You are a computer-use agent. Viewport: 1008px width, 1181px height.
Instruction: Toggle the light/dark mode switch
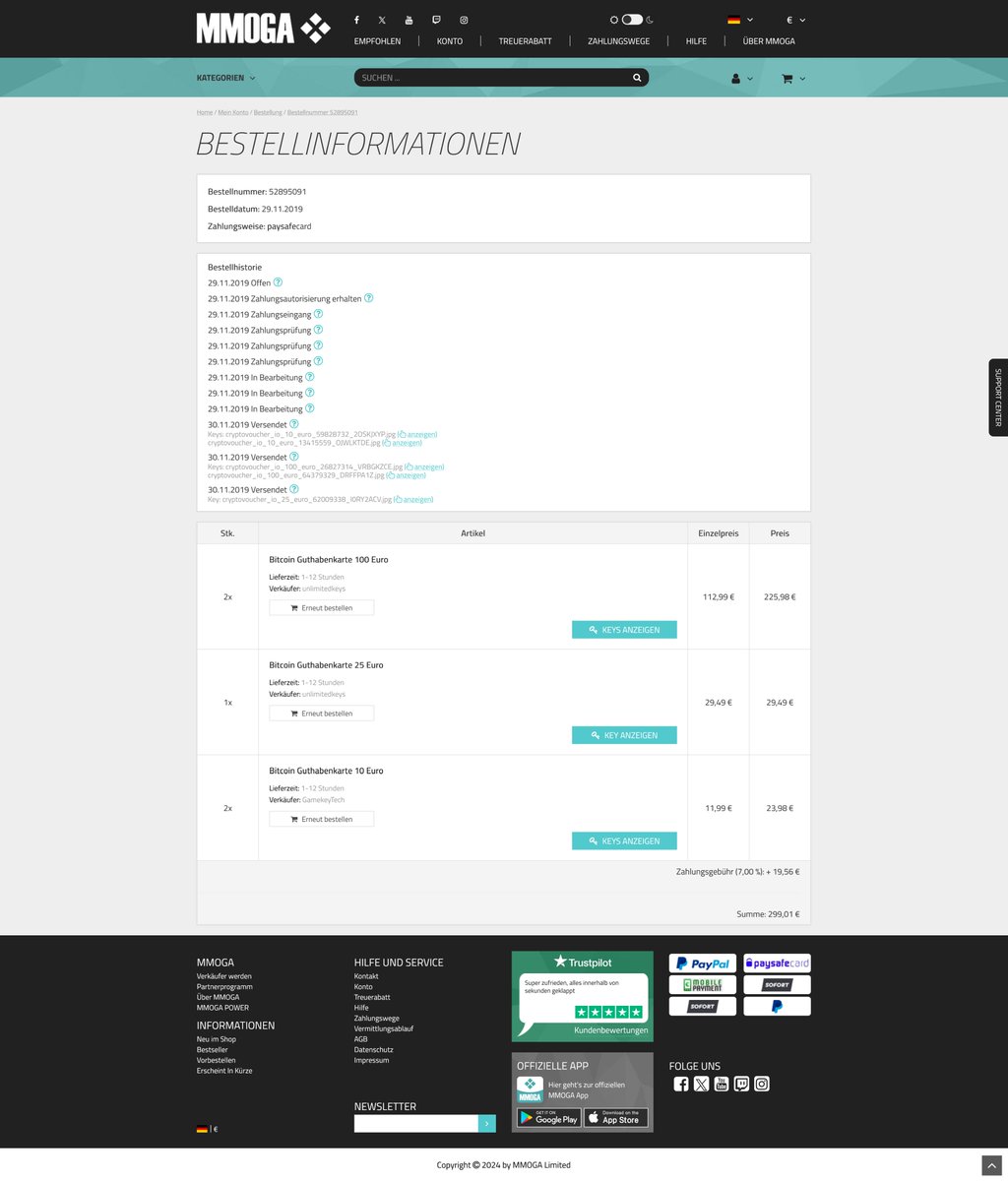coord(632,20)
